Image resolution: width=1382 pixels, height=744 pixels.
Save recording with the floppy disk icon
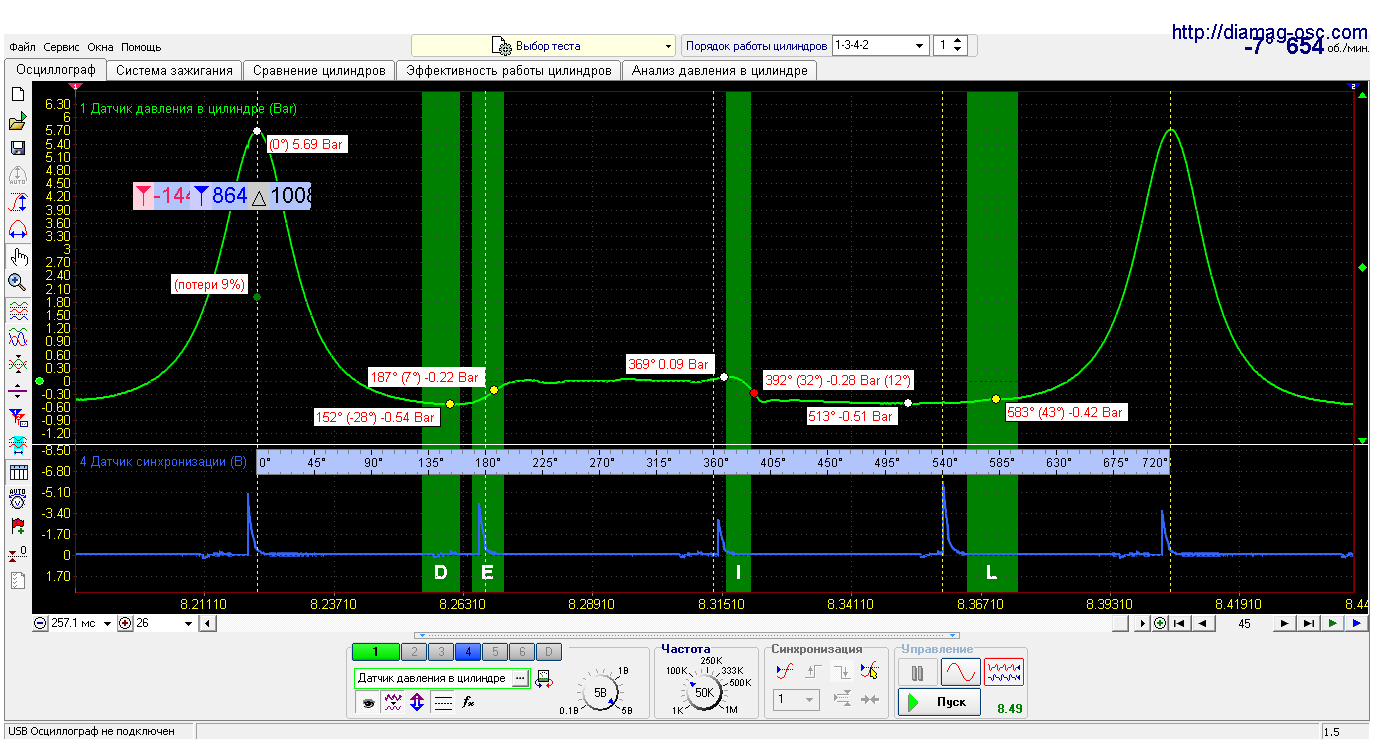coord(17,148)
